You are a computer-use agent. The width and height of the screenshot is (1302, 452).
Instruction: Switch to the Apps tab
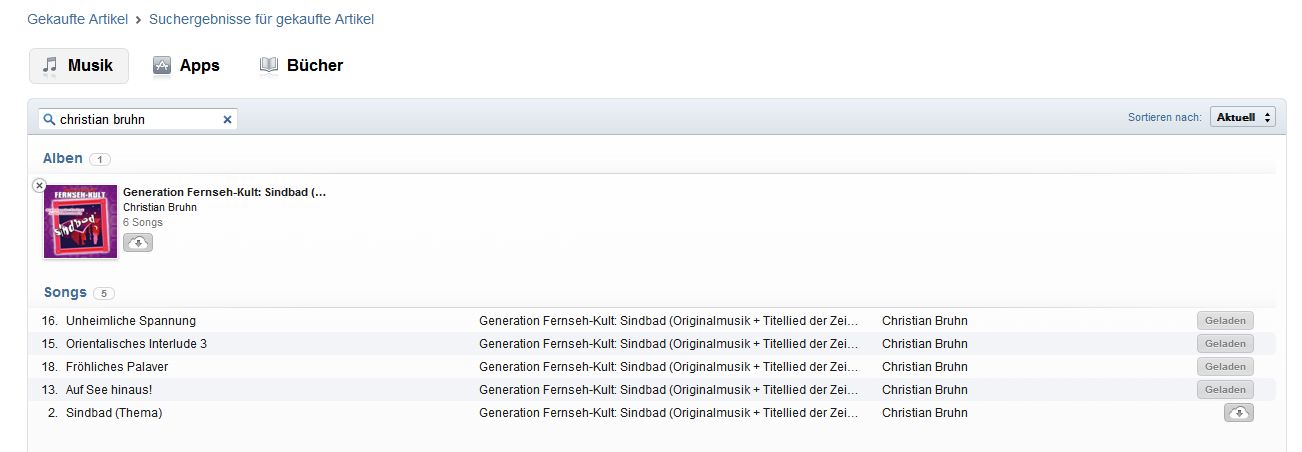186,65
